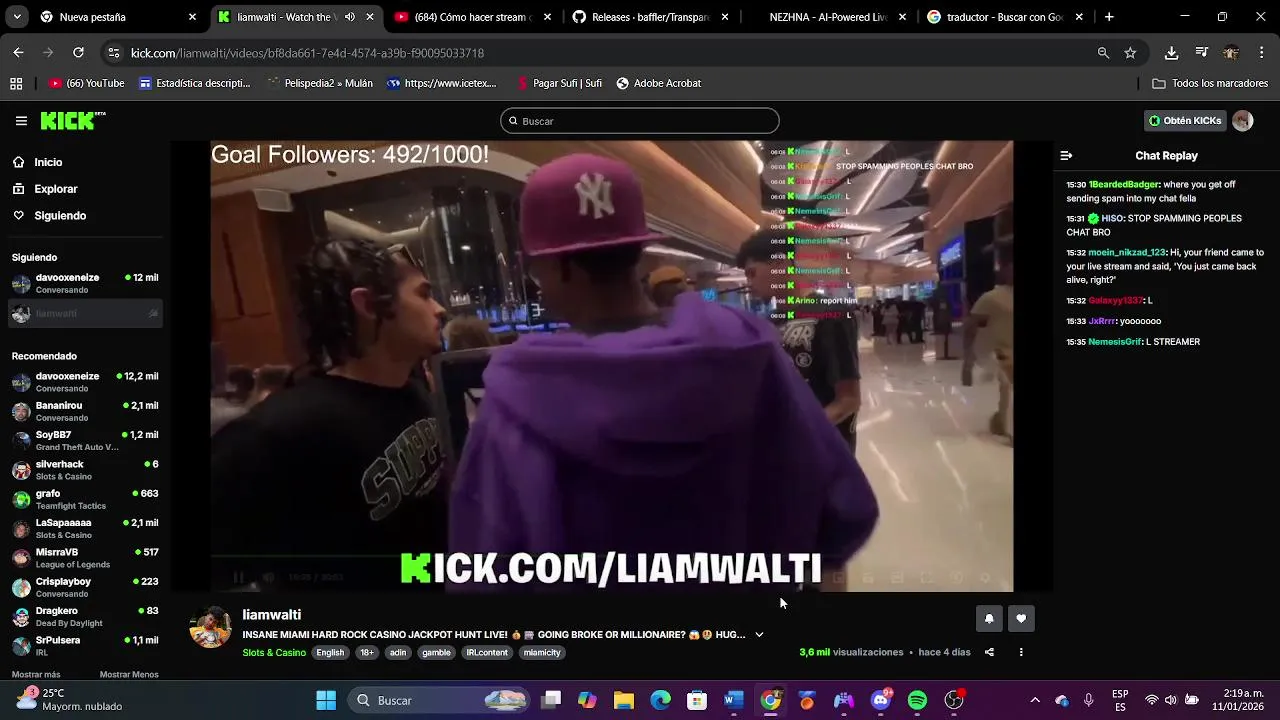Screen dimensions: 1280x720
Task: Show hidden system tray icons
Action: pyautogui.click(x=1035, y=700)
